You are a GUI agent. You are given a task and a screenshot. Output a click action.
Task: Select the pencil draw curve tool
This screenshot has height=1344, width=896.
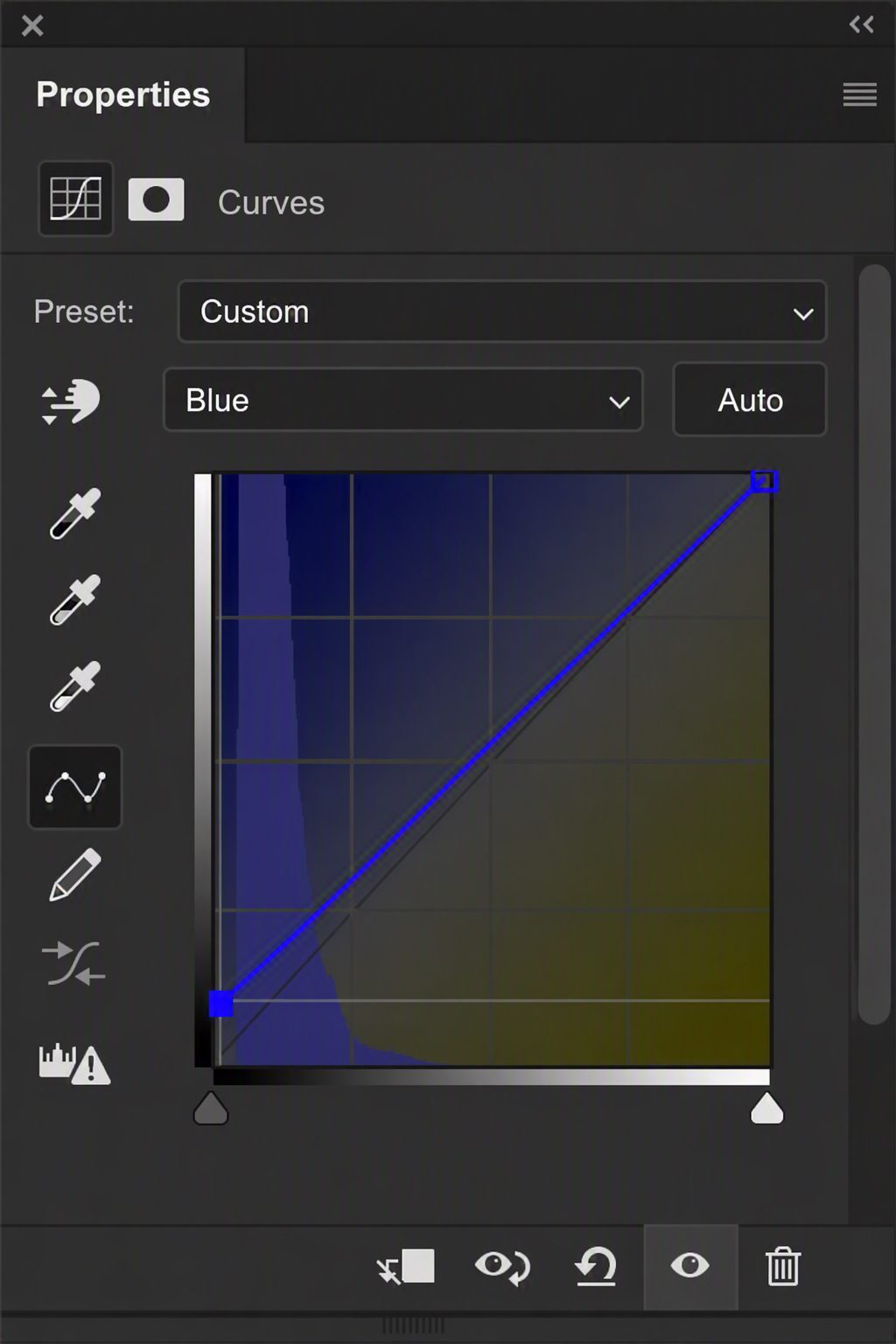point(75,875)
